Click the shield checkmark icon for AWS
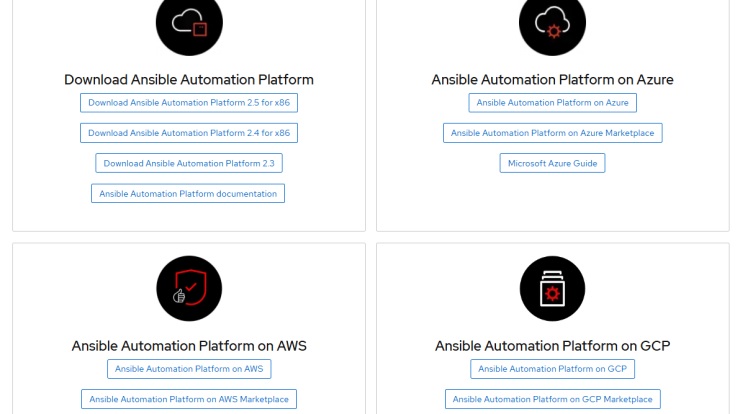Viewport: 740px width, 414px height. (189, 288)
